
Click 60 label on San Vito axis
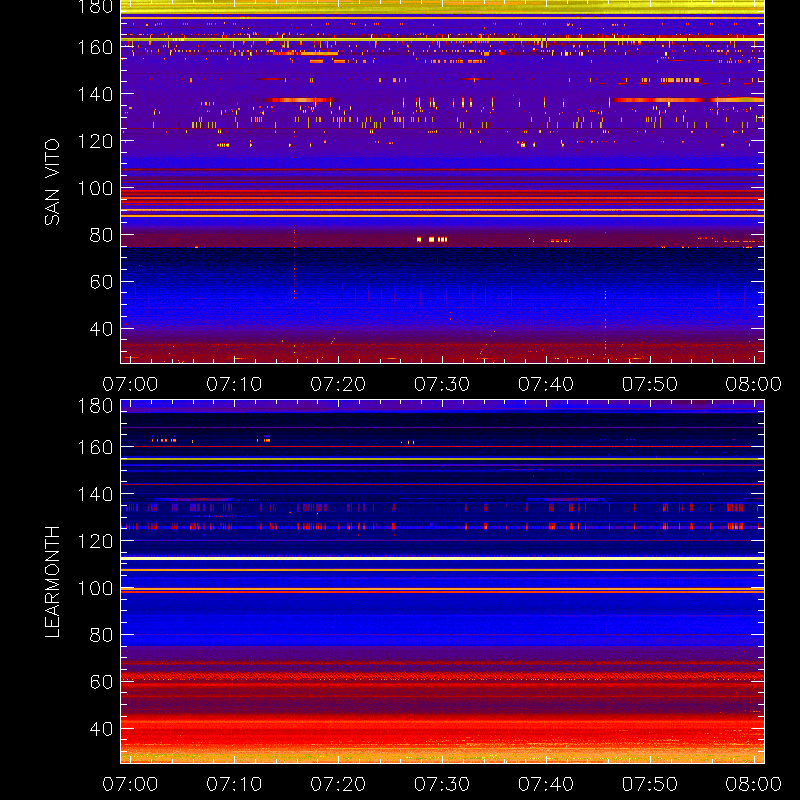(101, 282)
